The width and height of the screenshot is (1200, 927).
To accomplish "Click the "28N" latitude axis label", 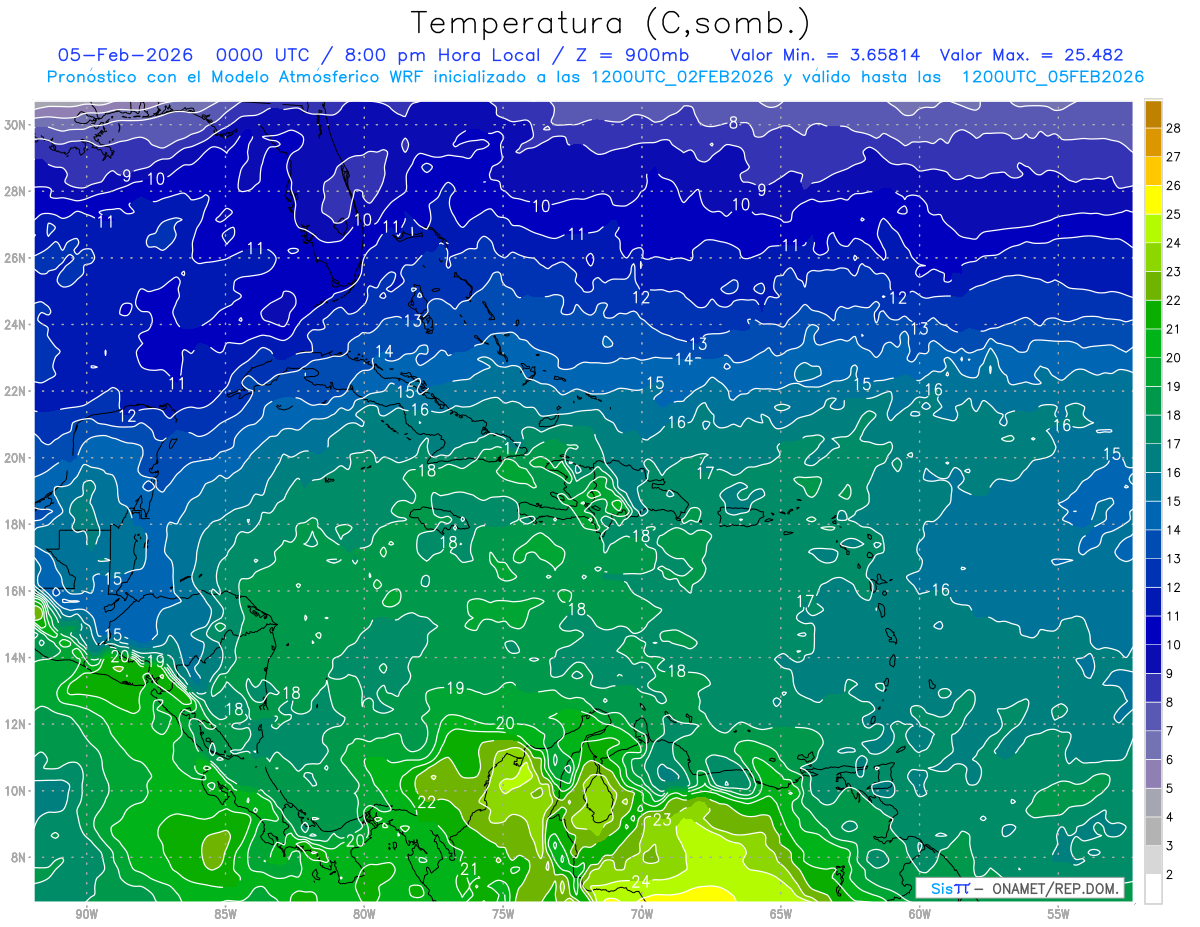I will 15,191.
